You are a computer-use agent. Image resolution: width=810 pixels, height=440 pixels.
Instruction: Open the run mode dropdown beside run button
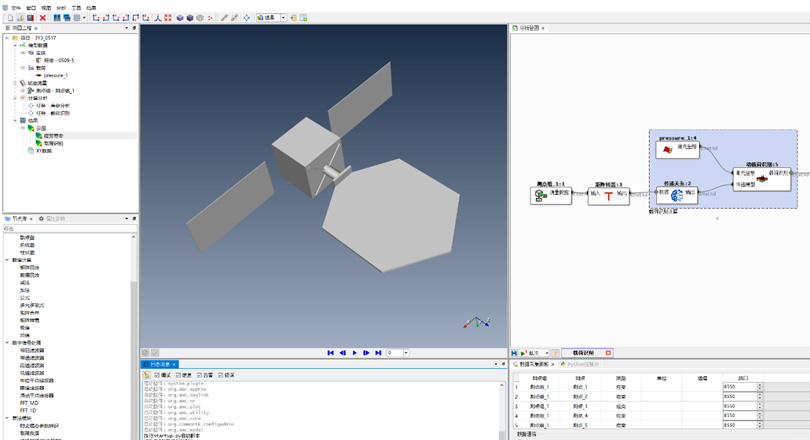click(x=547, y=353)
